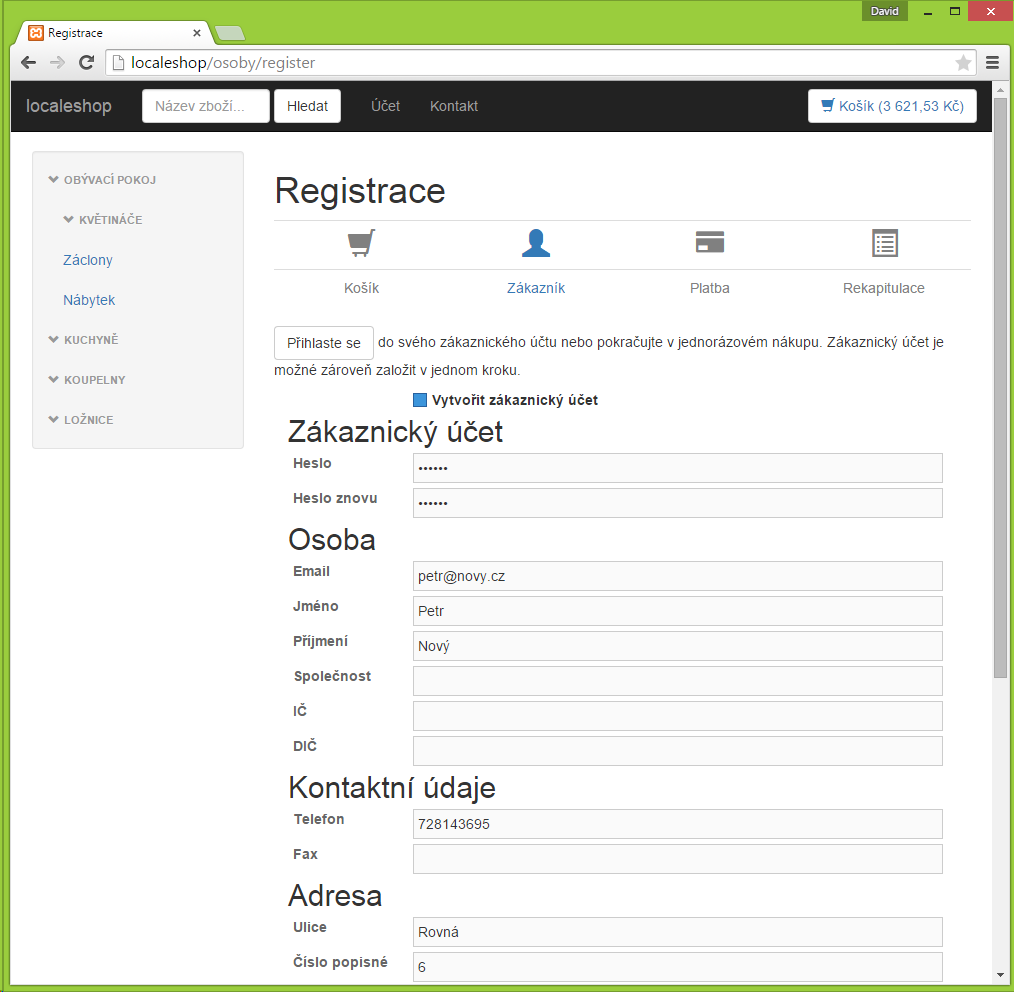This screenshot has width=1014, height=992.
Task: Click the vertical scrollbar thumb
Action: click(1000, 387)
